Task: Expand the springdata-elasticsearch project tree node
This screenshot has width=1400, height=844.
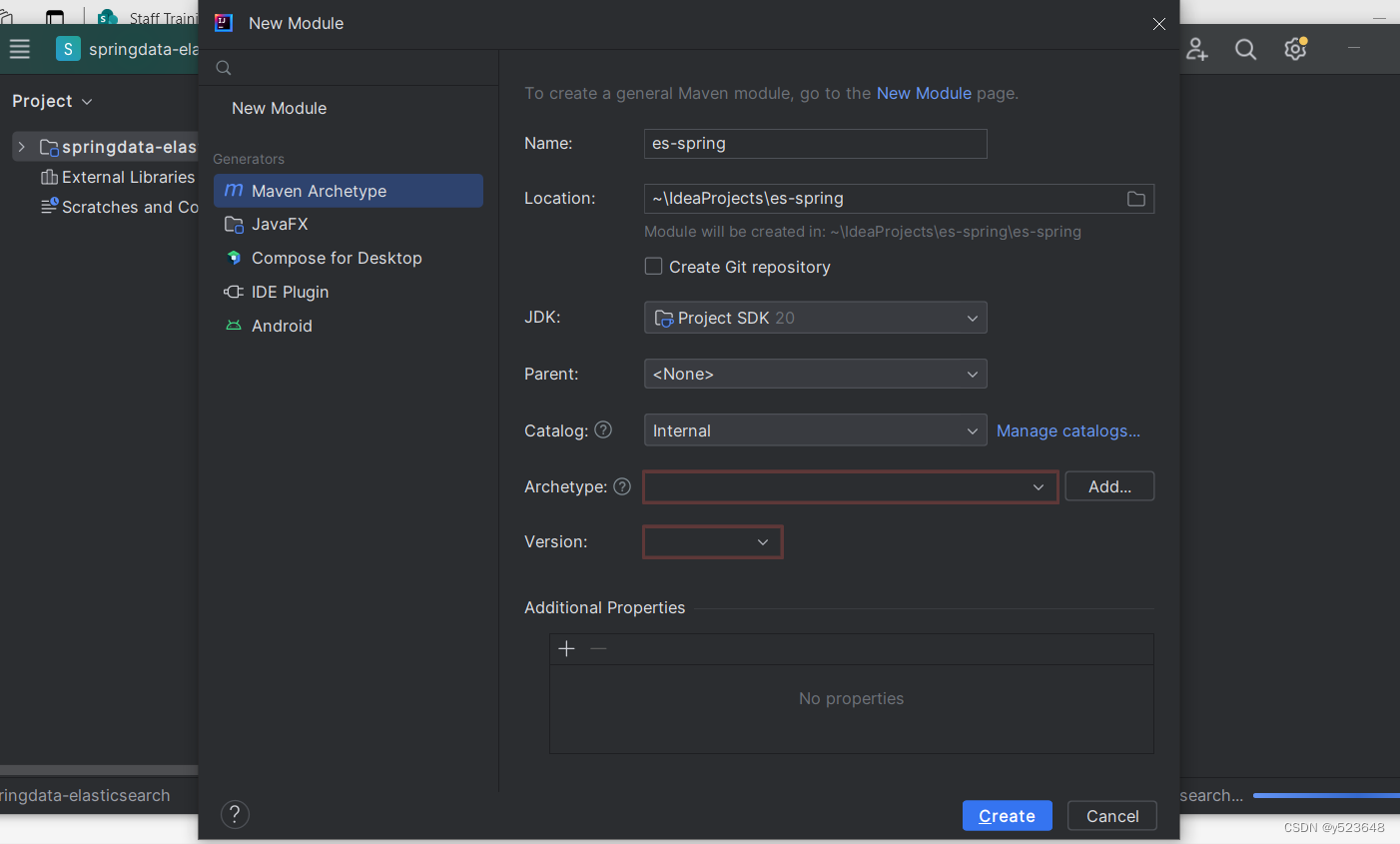Action: (x=21, y=146)
